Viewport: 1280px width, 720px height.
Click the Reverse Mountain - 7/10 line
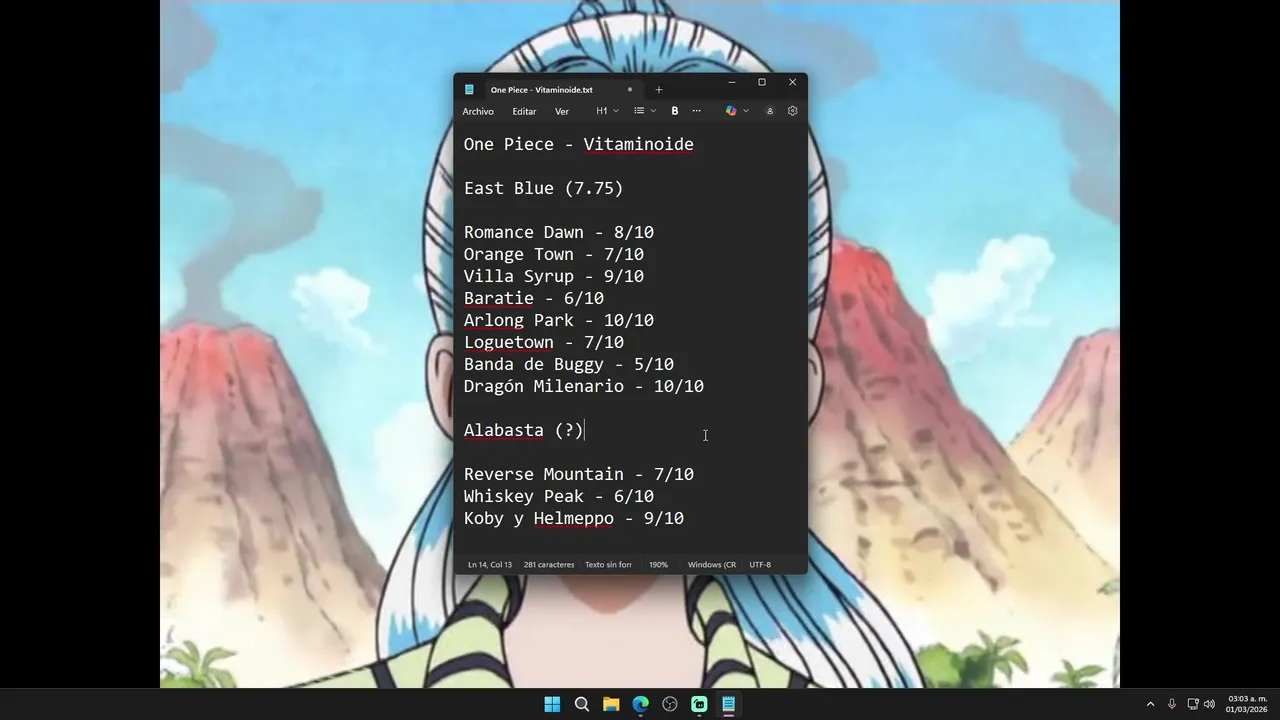click(x=579, y=474)
